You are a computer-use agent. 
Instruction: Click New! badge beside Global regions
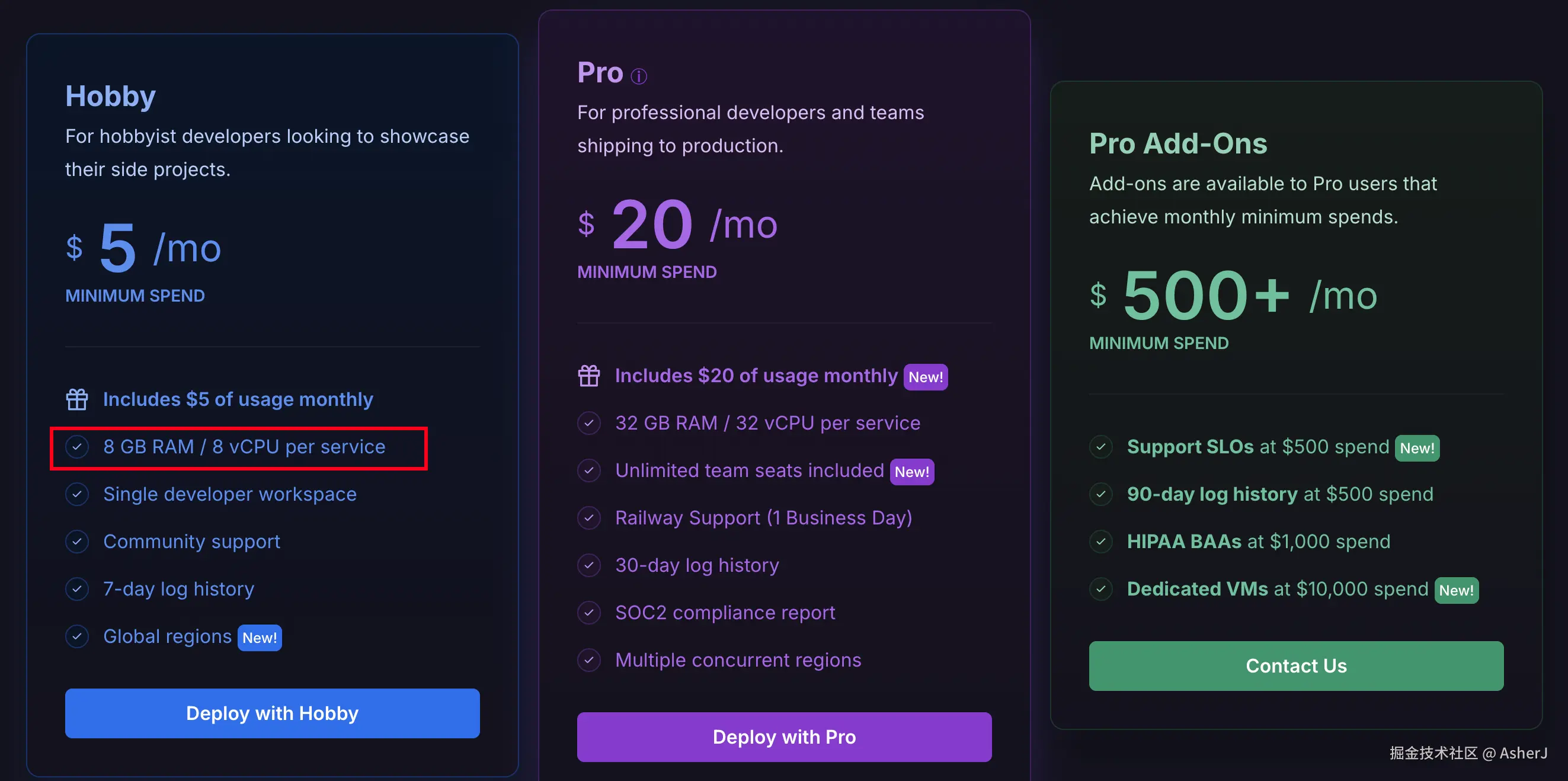tap(260, 638)
